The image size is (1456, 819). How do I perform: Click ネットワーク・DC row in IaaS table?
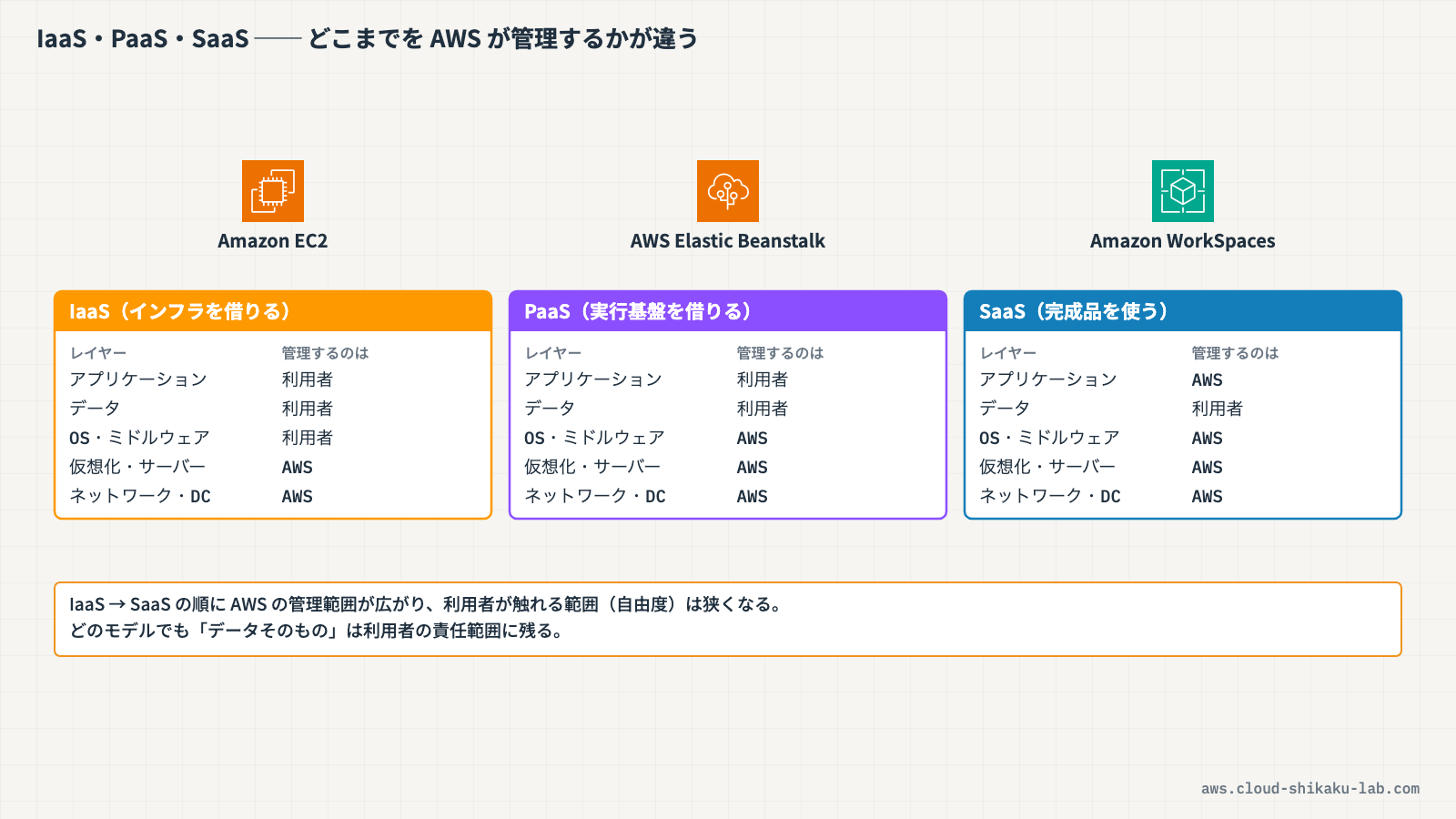273,496
